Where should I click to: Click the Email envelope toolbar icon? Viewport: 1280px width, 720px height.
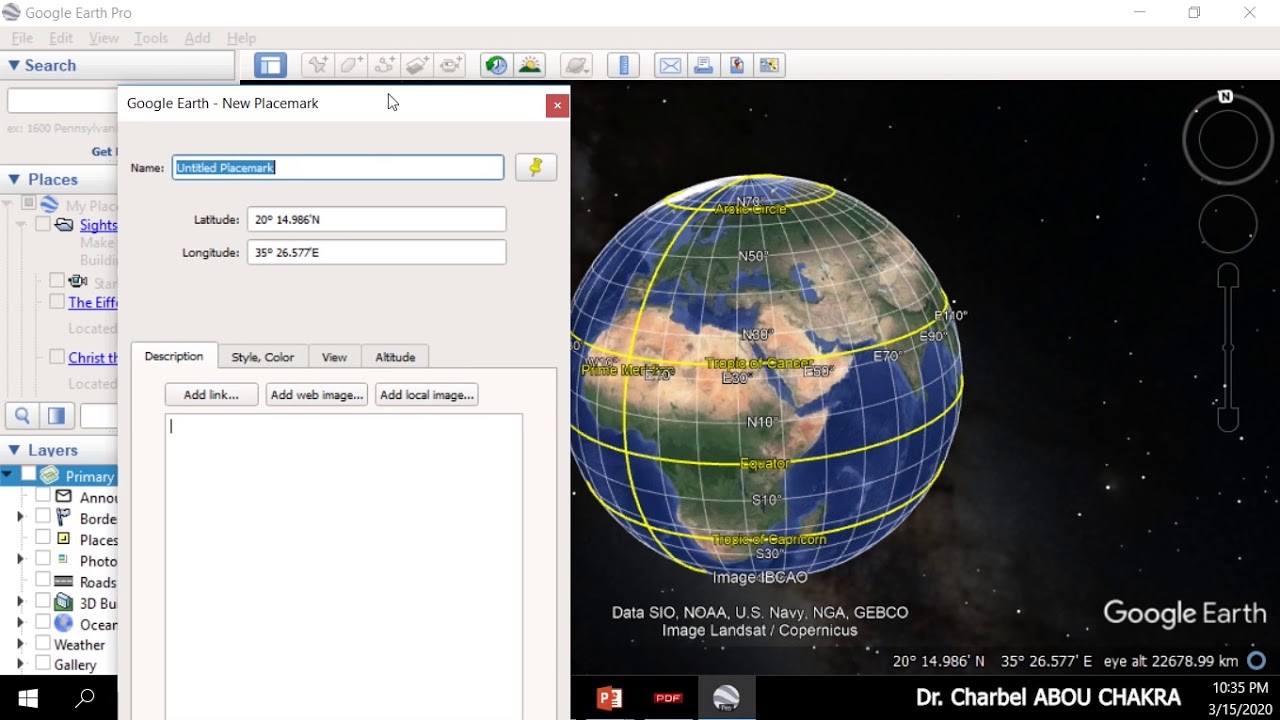tap(670, 66)
